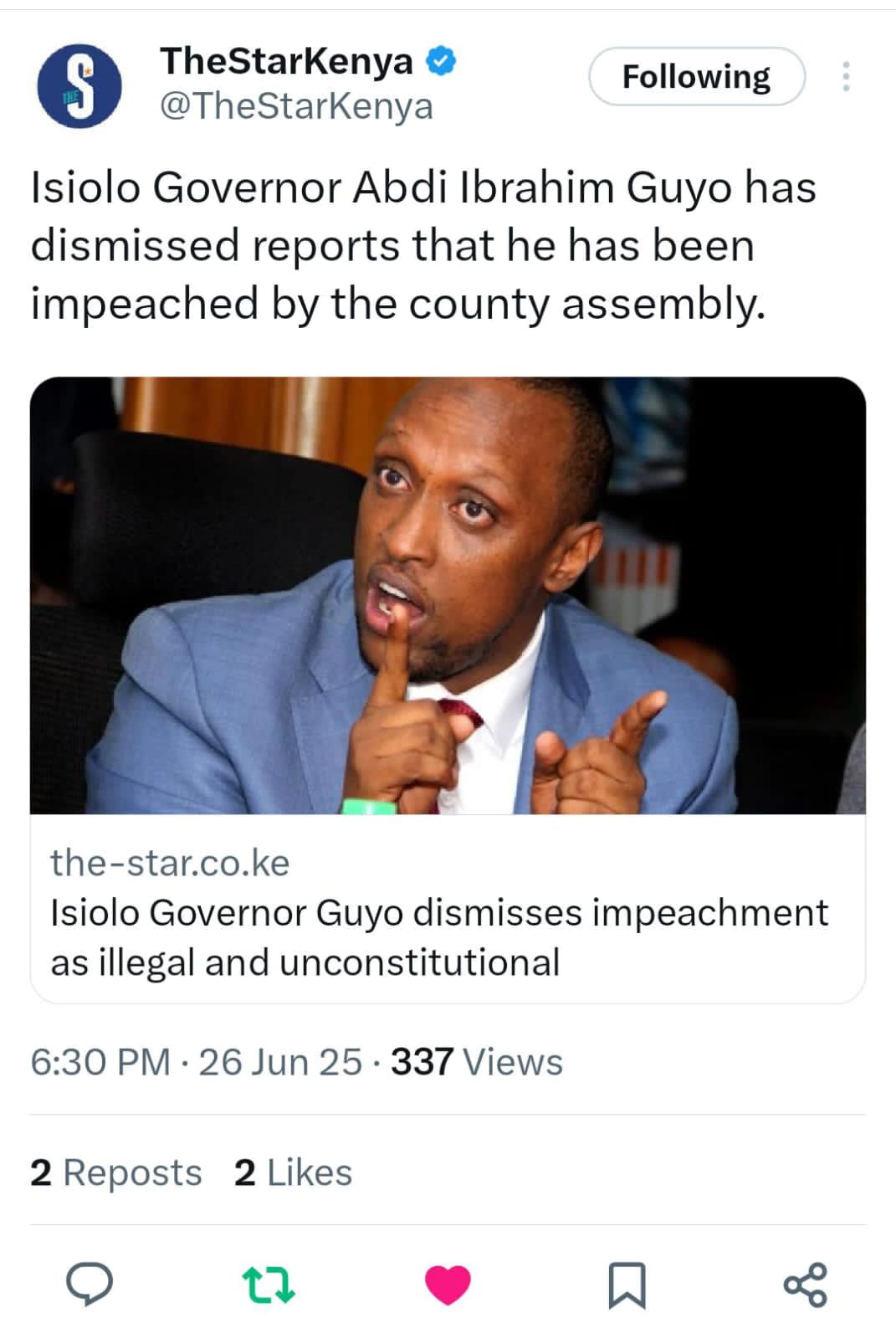Open the 337 Views analytics

pyautogui.click(x=477, y=1062)
